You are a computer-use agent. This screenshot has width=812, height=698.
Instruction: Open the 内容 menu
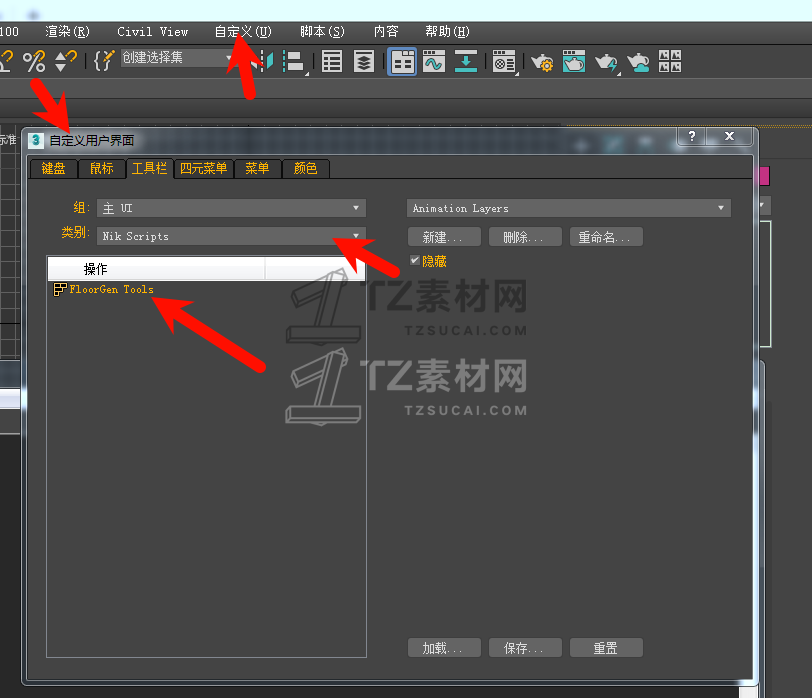point(386,32)
